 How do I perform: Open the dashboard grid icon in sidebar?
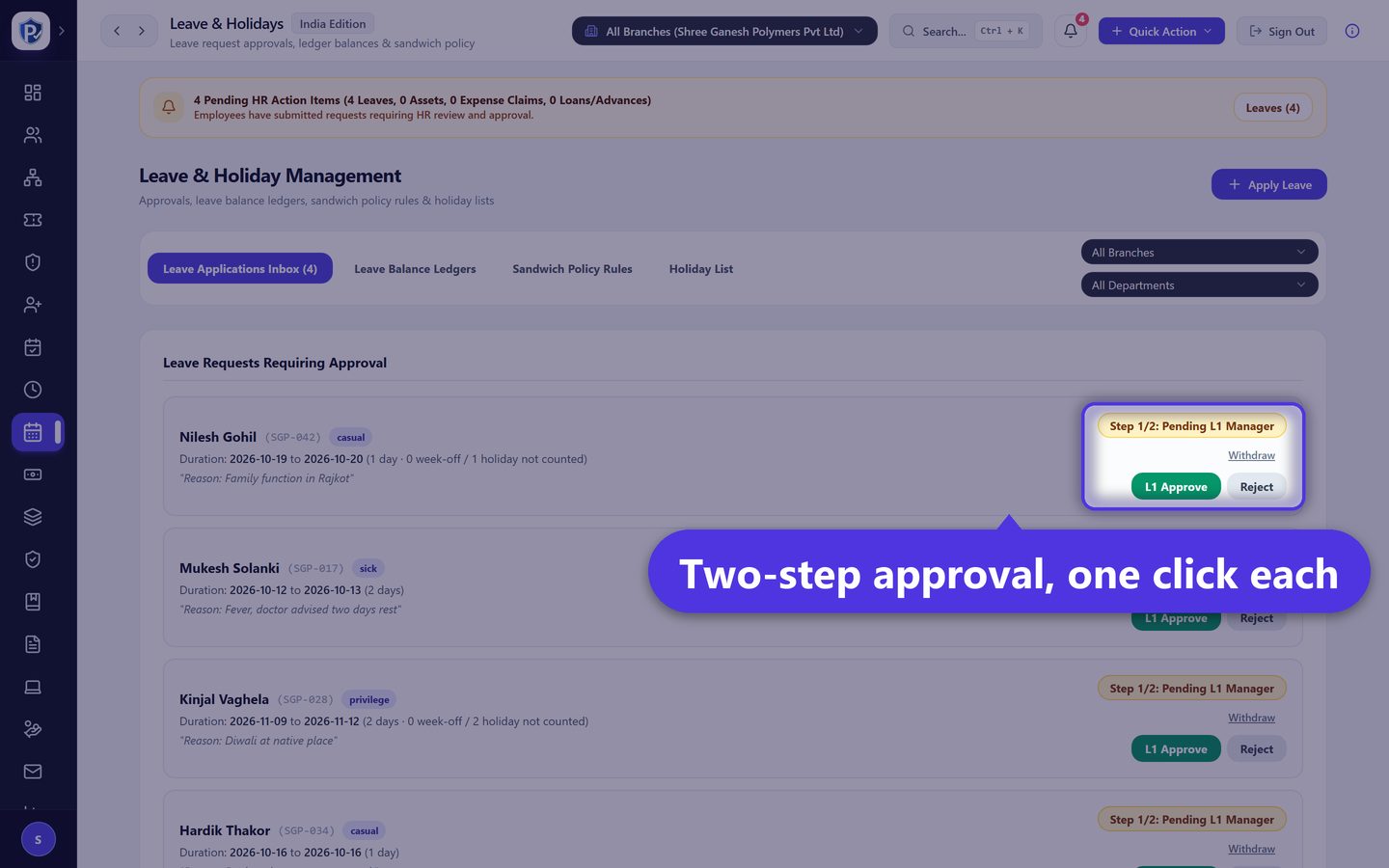(33, 93)
